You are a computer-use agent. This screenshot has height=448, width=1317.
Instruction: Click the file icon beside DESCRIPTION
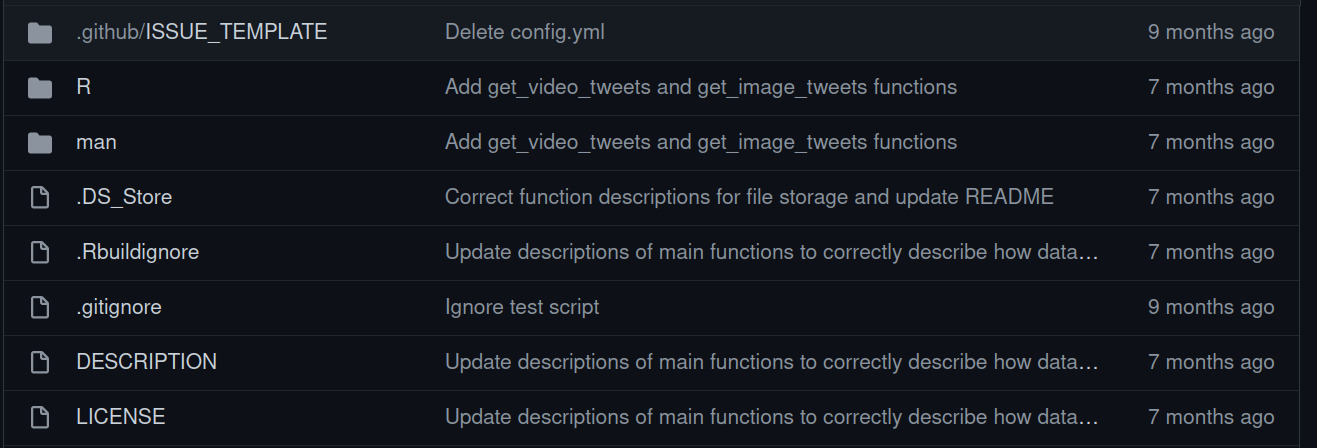(40, 363)
